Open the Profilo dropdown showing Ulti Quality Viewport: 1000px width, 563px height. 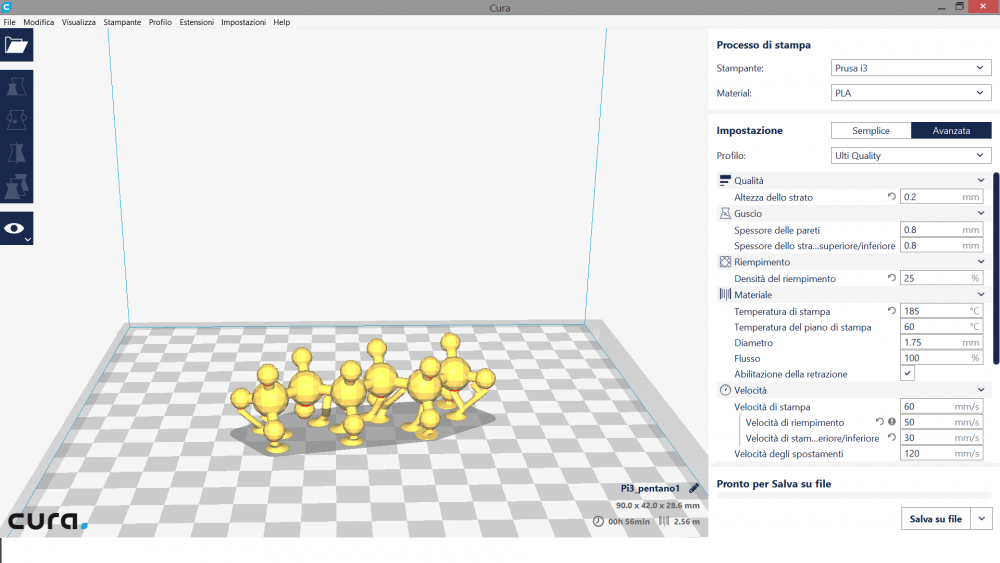pos(910,156)
